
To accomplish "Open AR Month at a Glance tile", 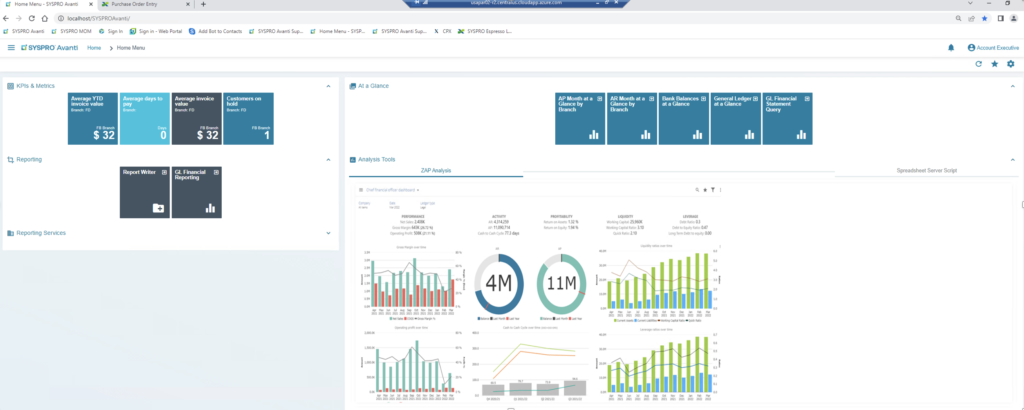I will (x=632, y=118).
